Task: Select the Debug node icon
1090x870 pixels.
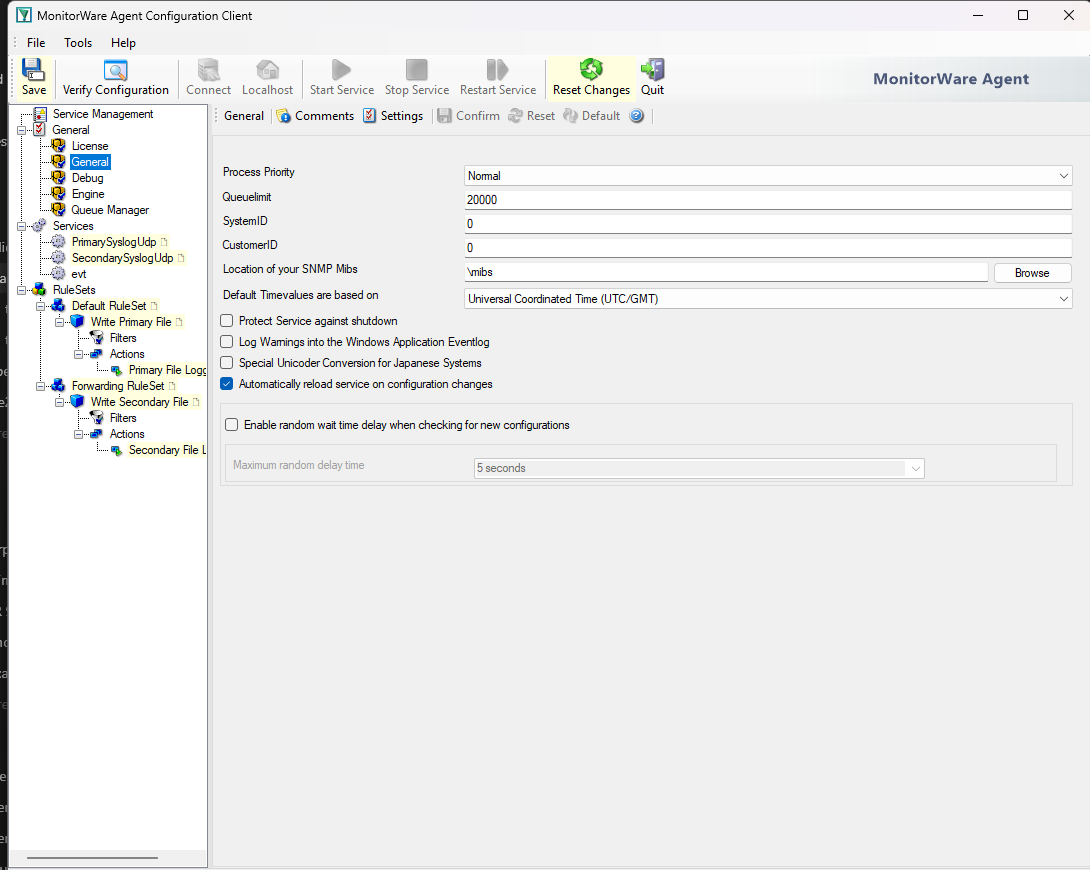Action: [x=58, y=178]
